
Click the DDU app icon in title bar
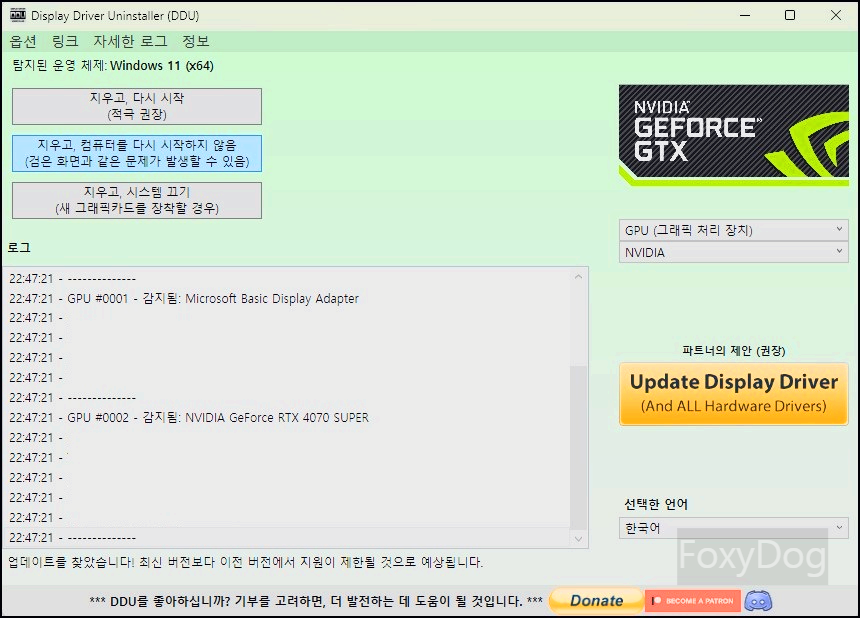point(18,15)
